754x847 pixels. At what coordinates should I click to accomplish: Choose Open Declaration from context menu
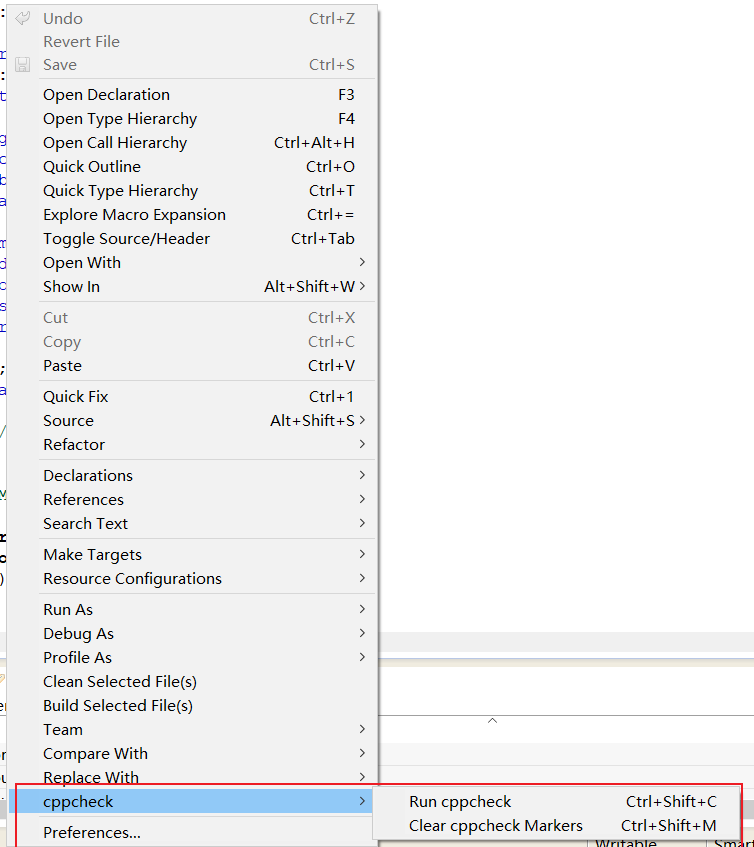[x=192, y=95]
